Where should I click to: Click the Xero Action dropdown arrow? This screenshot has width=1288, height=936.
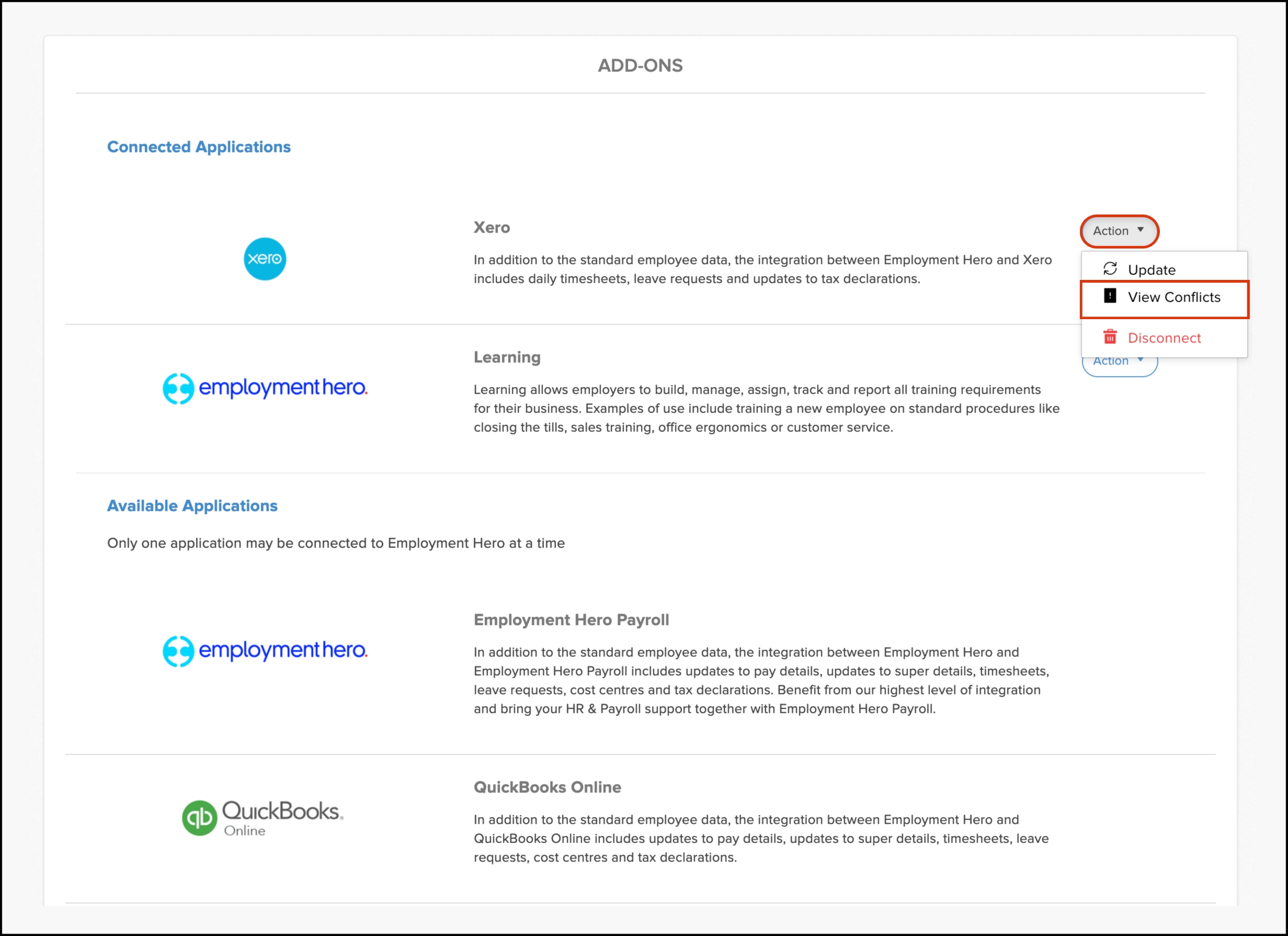coord(1141,230)
